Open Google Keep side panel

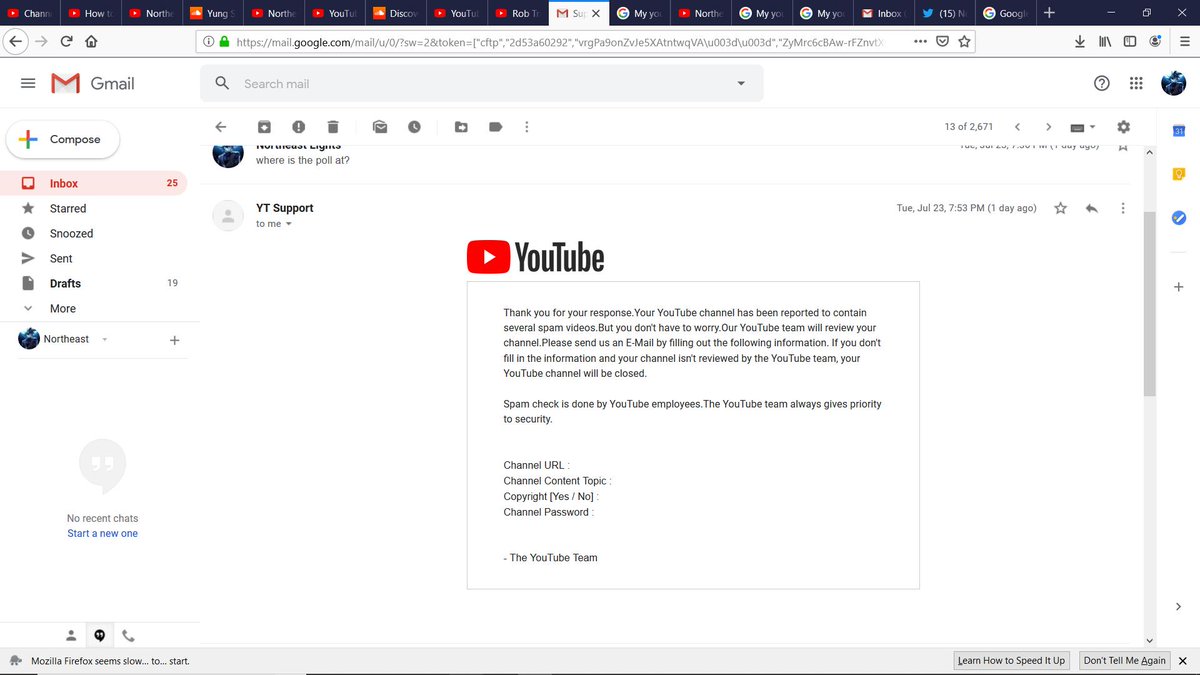(x=1178, y=175)
